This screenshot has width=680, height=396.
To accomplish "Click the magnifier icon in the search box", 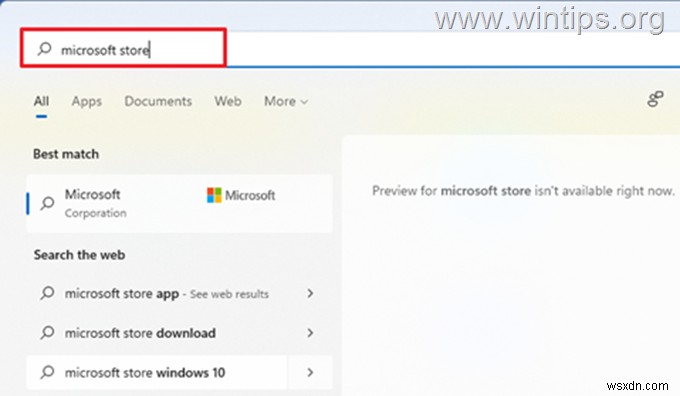I will (44, 49).
